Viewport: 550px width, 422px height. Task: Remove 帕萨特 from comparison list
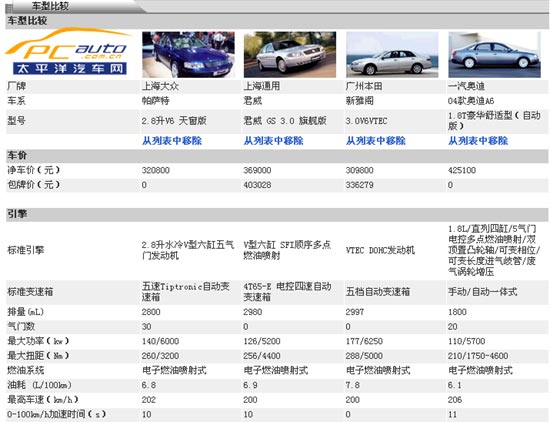tap(172, 141)
